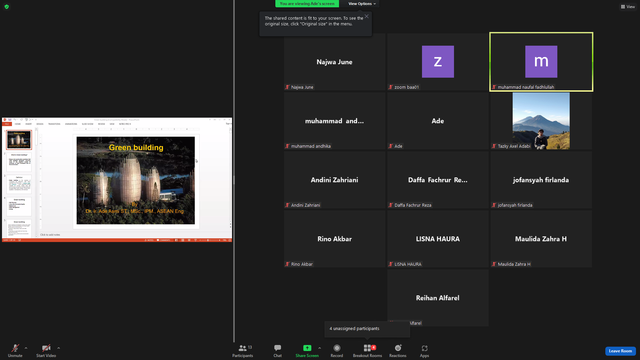Viewport: 640px width, 360px height.
Task: Open the Reactions menu
Action: (398, 350)
